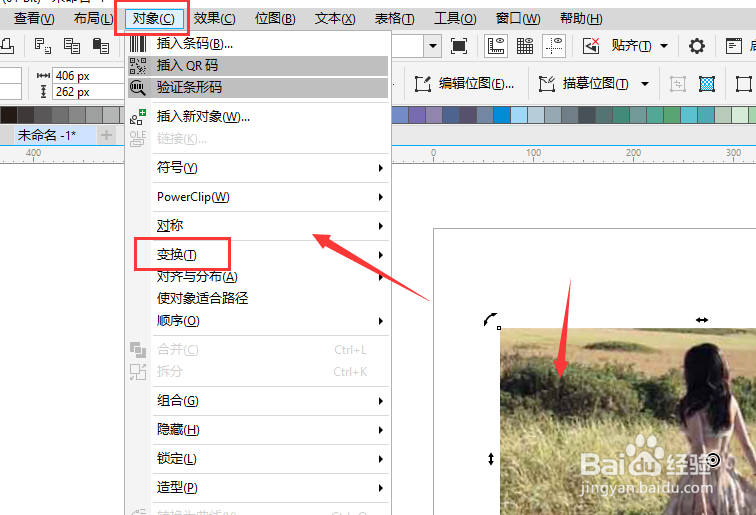Viewport: 756px width, 515px height.
Task: Open the 窗口(W) menu
Action: pyautogui.click(x=518, y=19)
